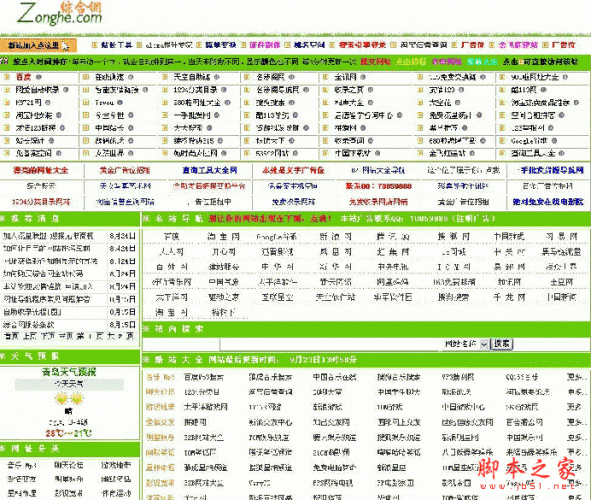Click the red 联系QQ：70859888 text
The height and width of the screenshot is (500, 591).
coord(378,186)
